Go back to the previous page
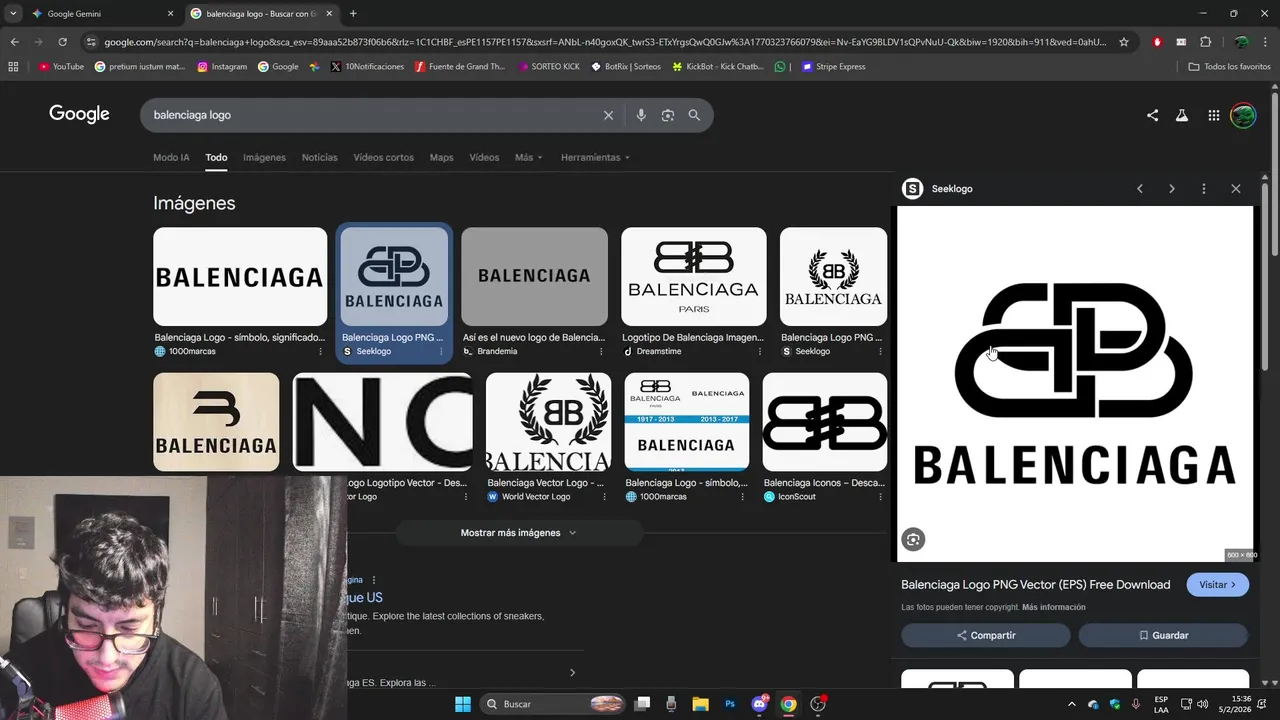Viewport: 1280px width, 720px height. (14, 42)
